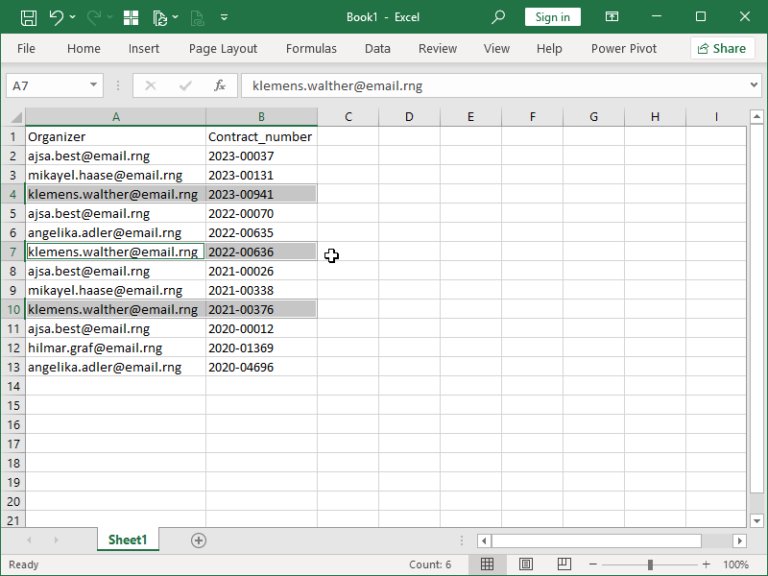The width and height of the screenshot is (768, 576).
Task: Switch to the Data tab
Action: (377, 48)
